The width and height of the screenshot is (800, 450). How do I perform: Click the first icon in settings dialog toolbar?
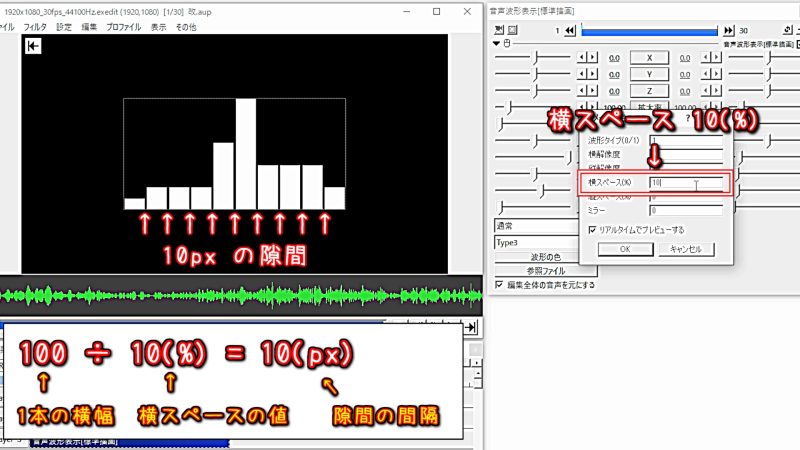(x=499, y=30)
